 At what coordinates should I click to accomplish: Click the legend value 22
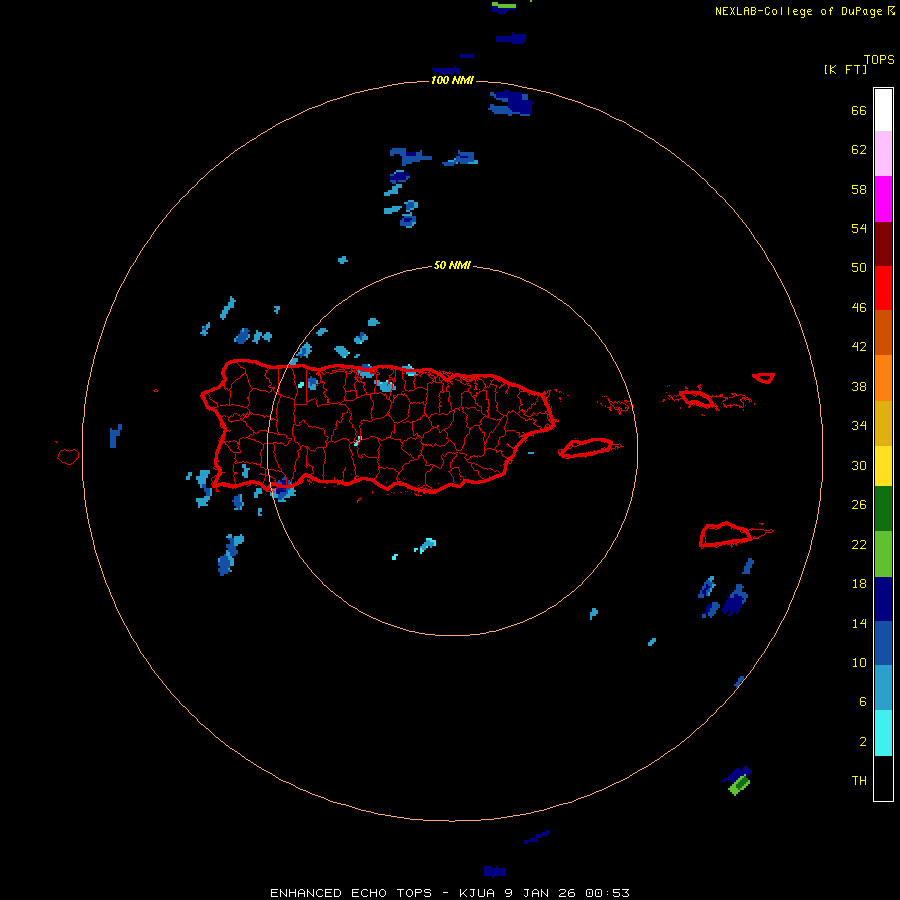tap(859, 544)
